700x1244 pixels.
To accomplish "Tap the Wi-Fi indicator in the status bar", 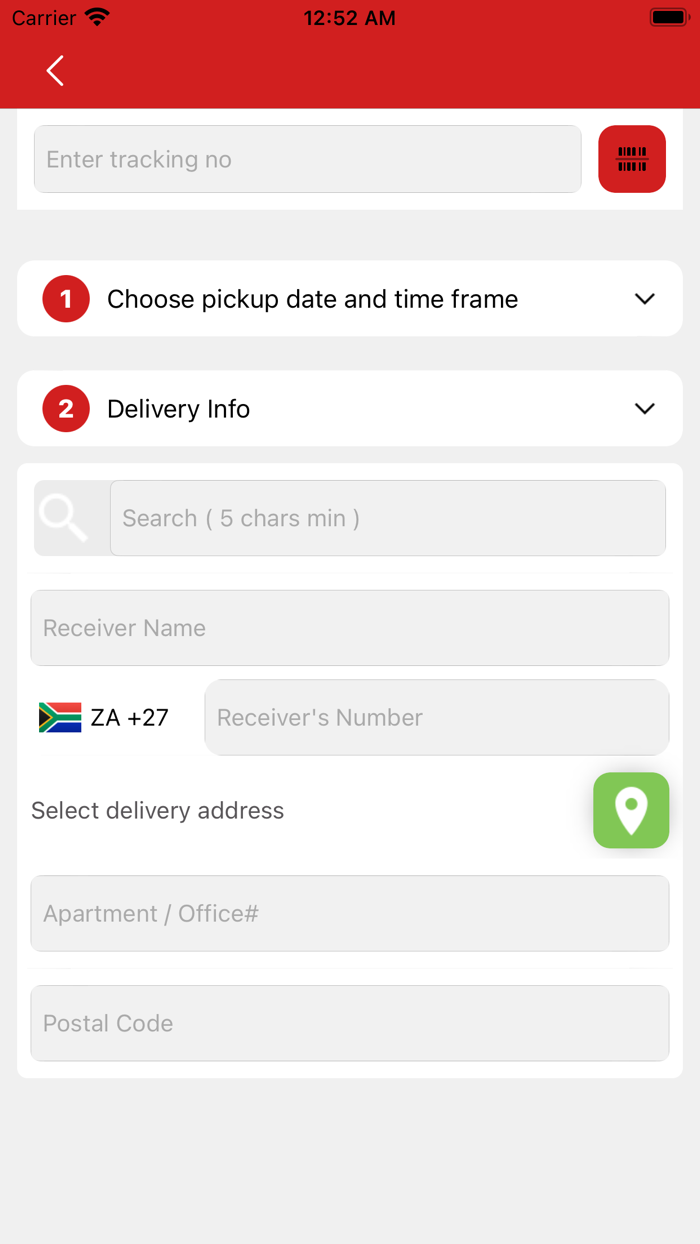I will pos(95,16).
